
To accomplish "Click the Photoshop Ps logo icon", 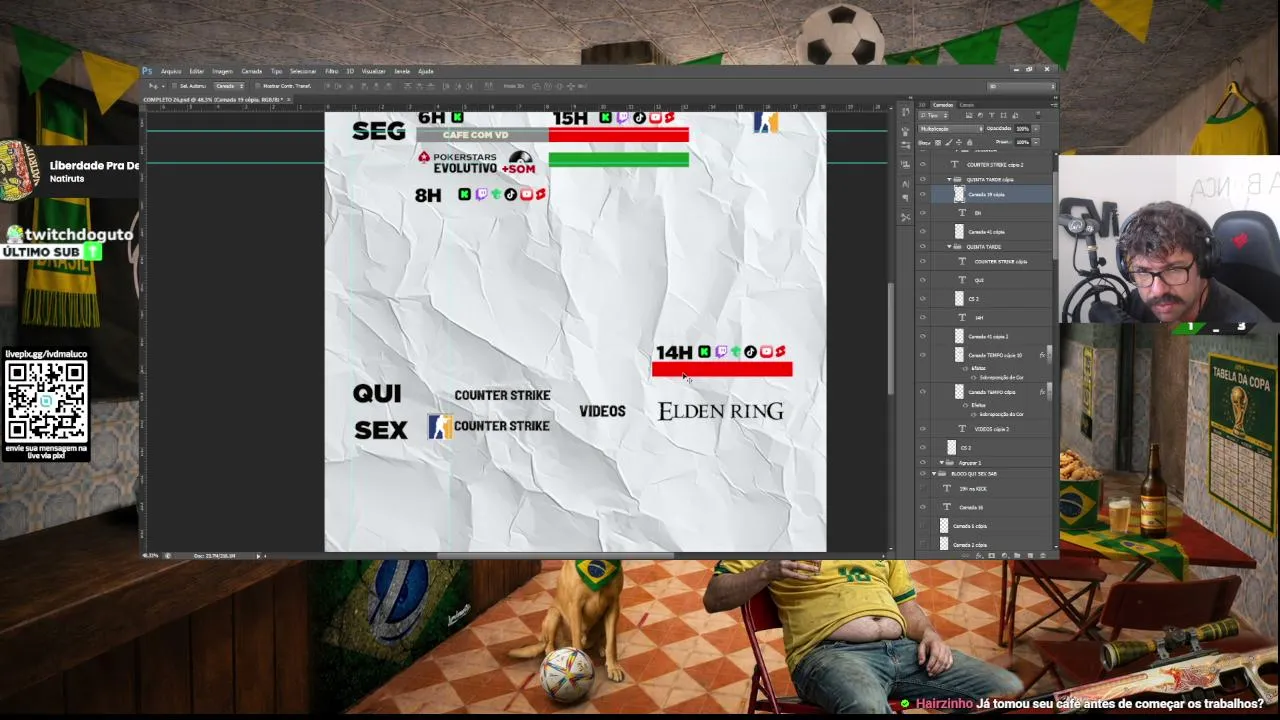I will coord(147,71).
